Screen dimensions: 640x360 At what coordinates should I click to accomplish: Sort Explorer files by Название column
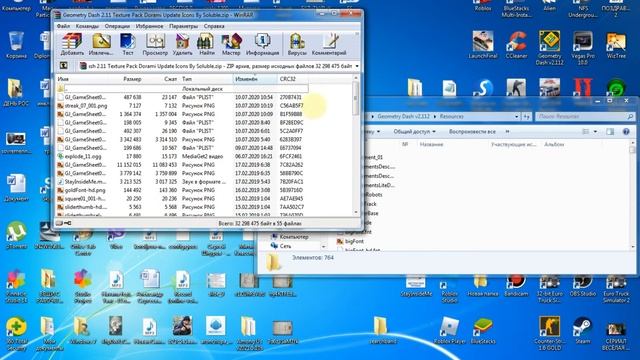tap(431, 144)
